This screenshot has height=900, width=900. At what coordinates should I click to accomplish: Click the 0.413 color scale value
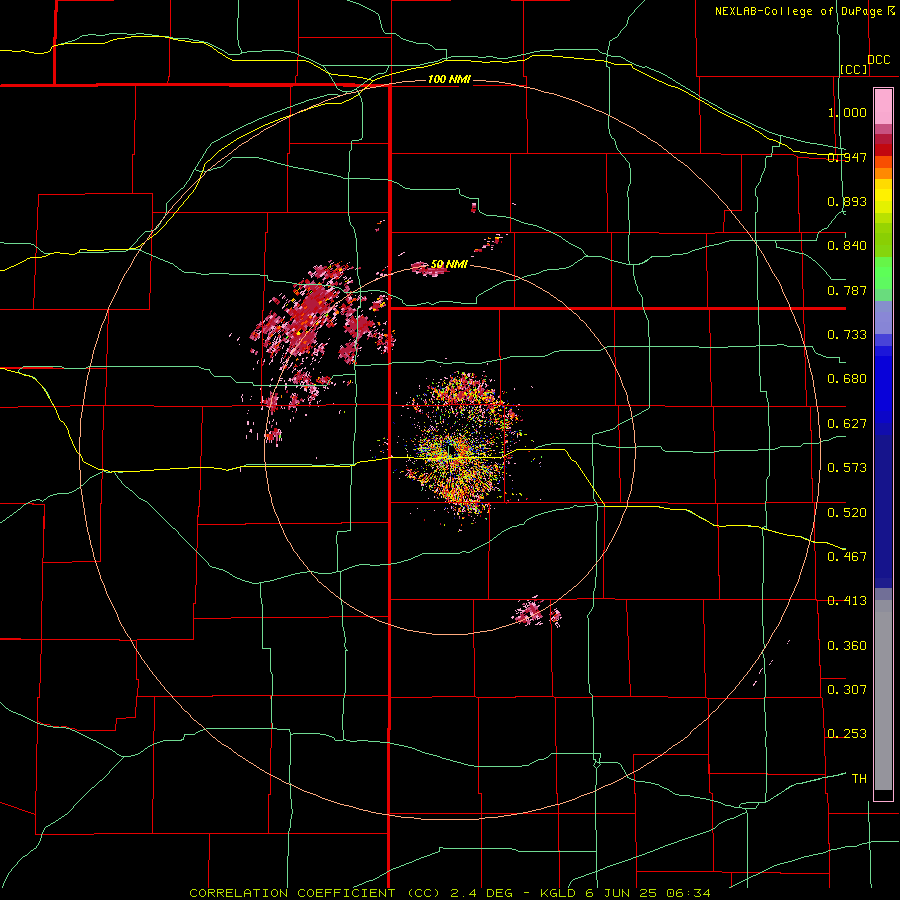847,601
